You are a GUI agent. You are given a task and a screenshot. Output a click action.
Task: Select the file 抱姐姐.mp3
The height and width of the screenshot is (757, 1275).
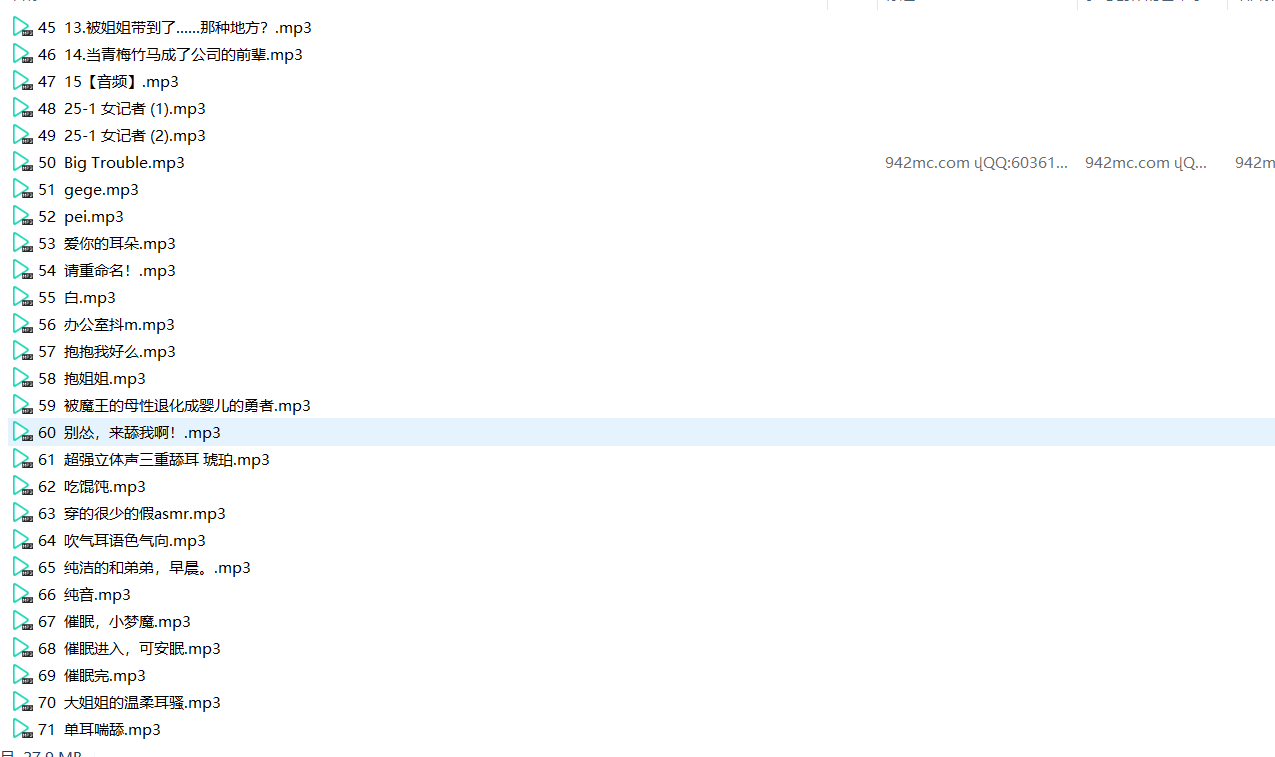tap(105, 378)
